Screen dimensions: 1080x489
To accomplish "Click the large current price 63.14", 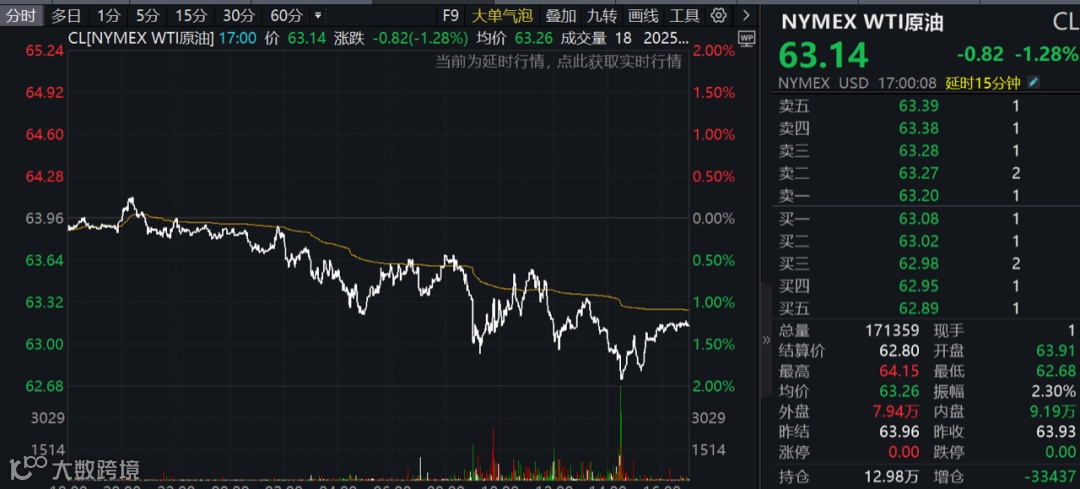I will pos(824,56).
